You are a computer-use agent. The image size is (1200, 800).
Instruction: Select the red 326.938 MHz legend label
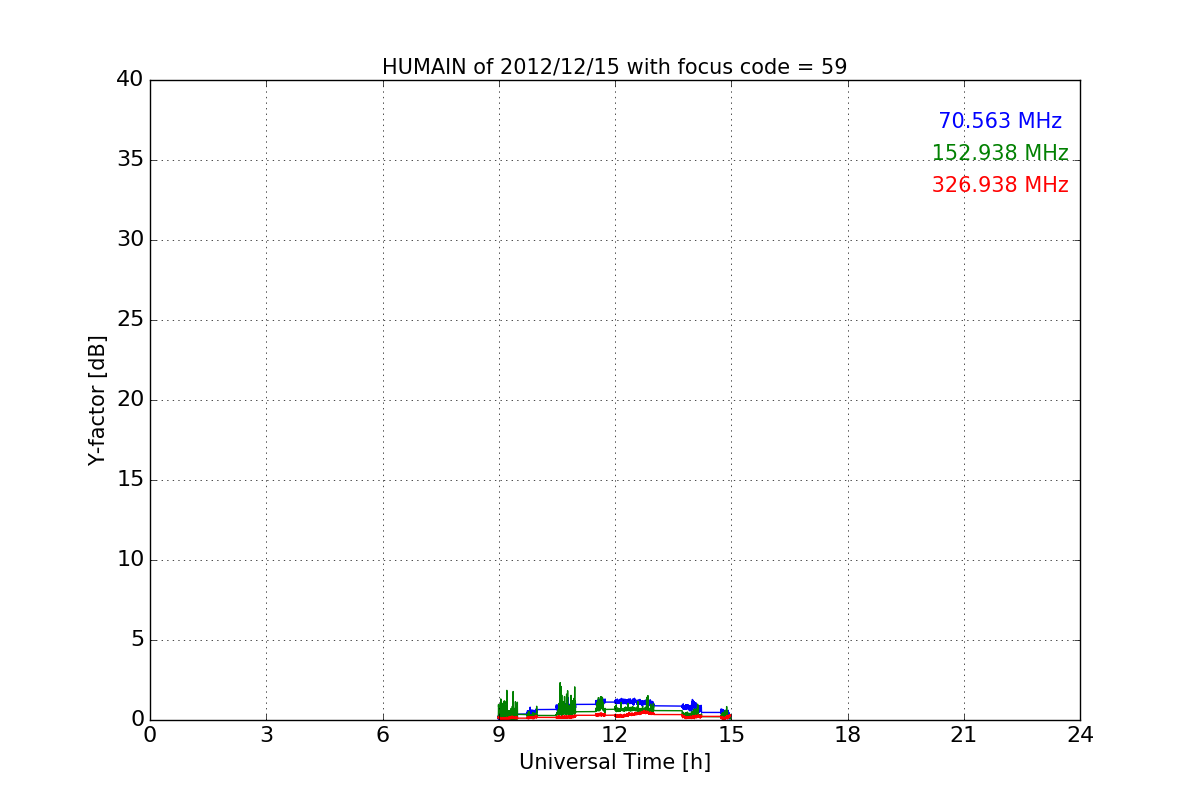point(1000,185)
